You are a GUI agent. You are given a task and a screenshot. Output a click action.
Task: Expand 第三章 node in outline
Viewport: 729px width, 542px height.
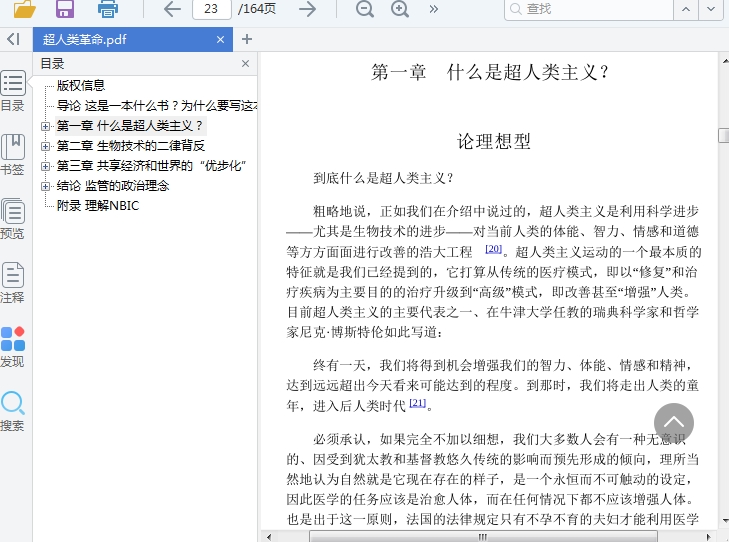click(45, 166)
